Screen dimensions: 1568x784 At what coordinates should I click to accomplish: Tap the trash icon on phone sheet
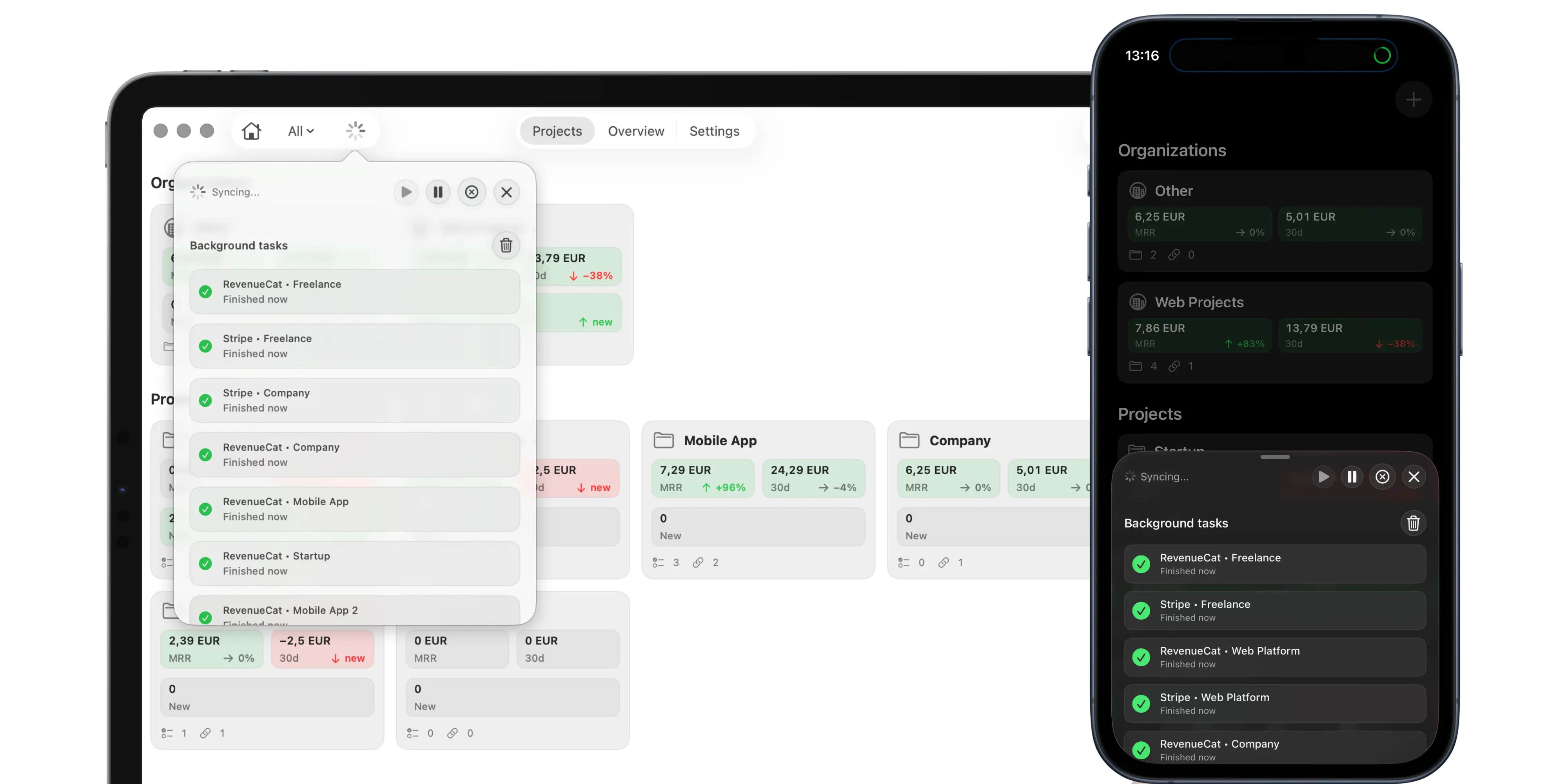pyautogui.click(x=1413, y=523)
